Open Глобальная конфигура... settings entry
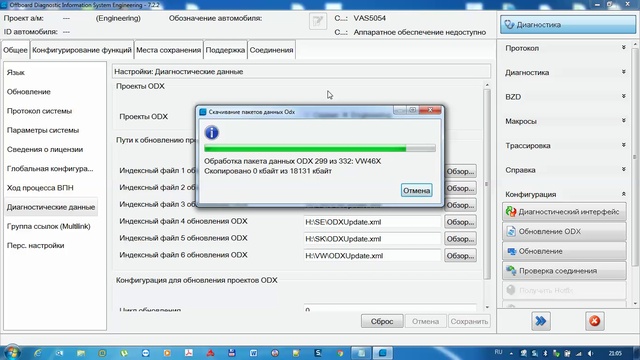The width and height of the screenshot is (640, 360). pos(50,169)
